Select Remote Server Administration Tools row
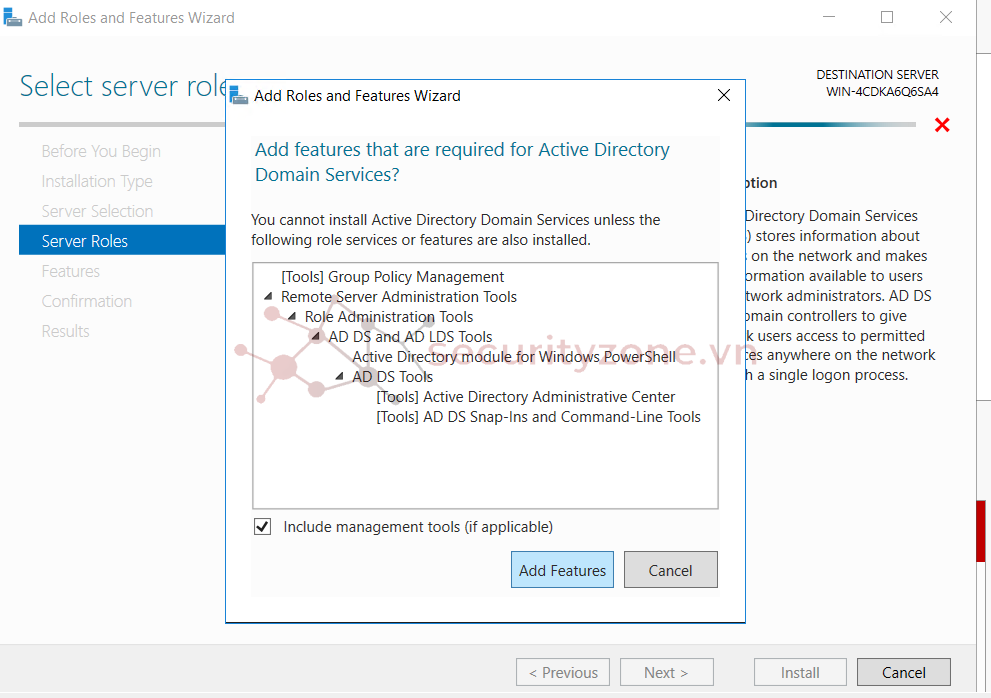 click(399, 297)
